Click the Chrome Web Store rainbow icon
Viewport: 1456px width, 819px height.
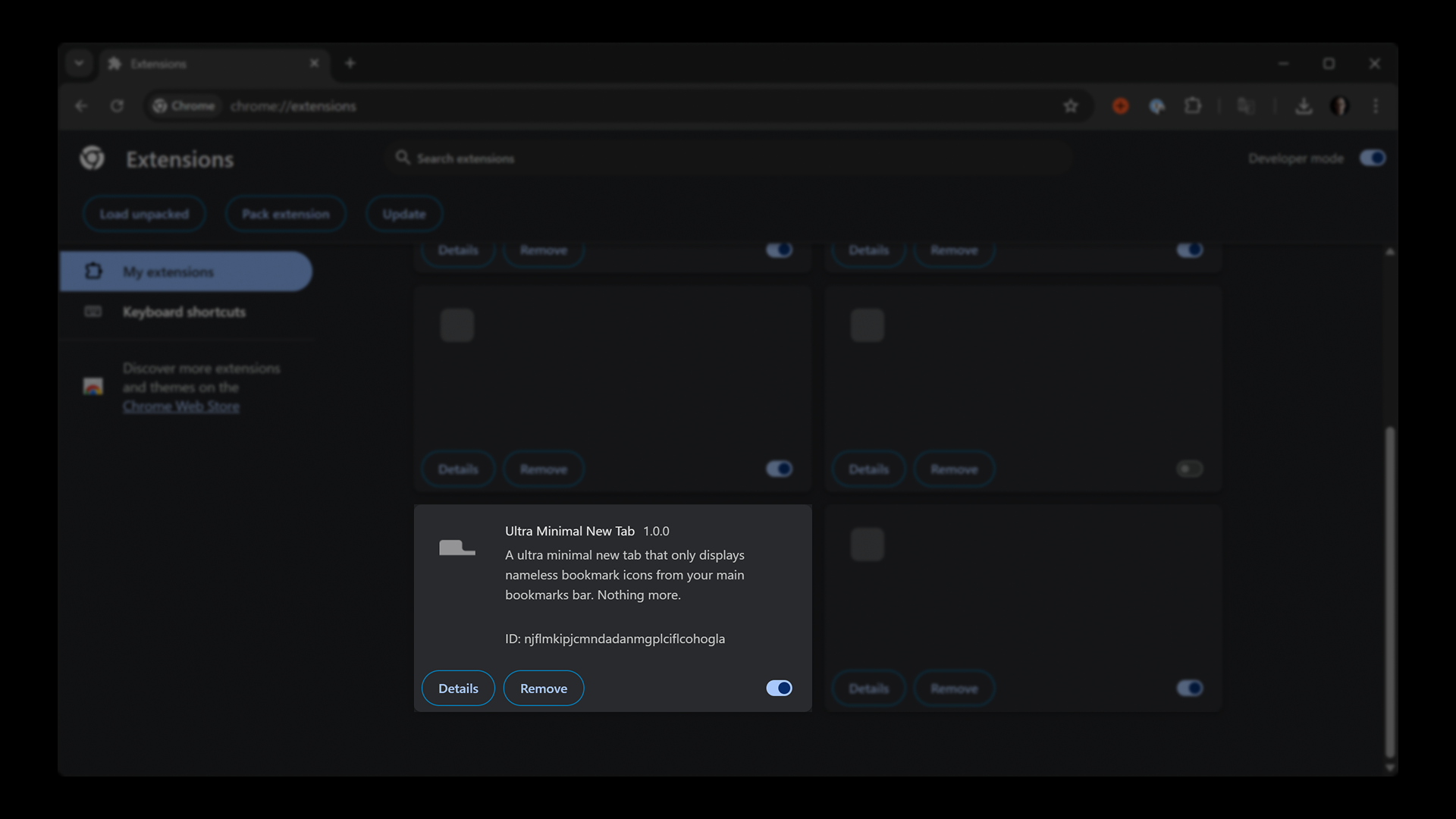point(93,387)
